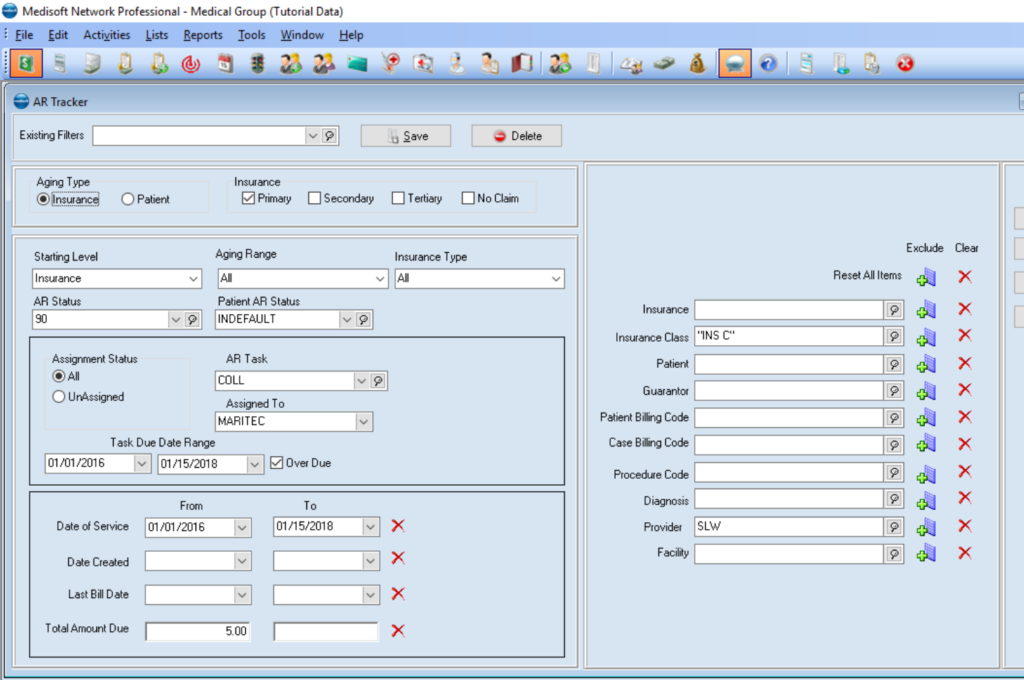Click the Reset All Items exclude icon
The image size is (1024, 680).
[x=926, y=277]
